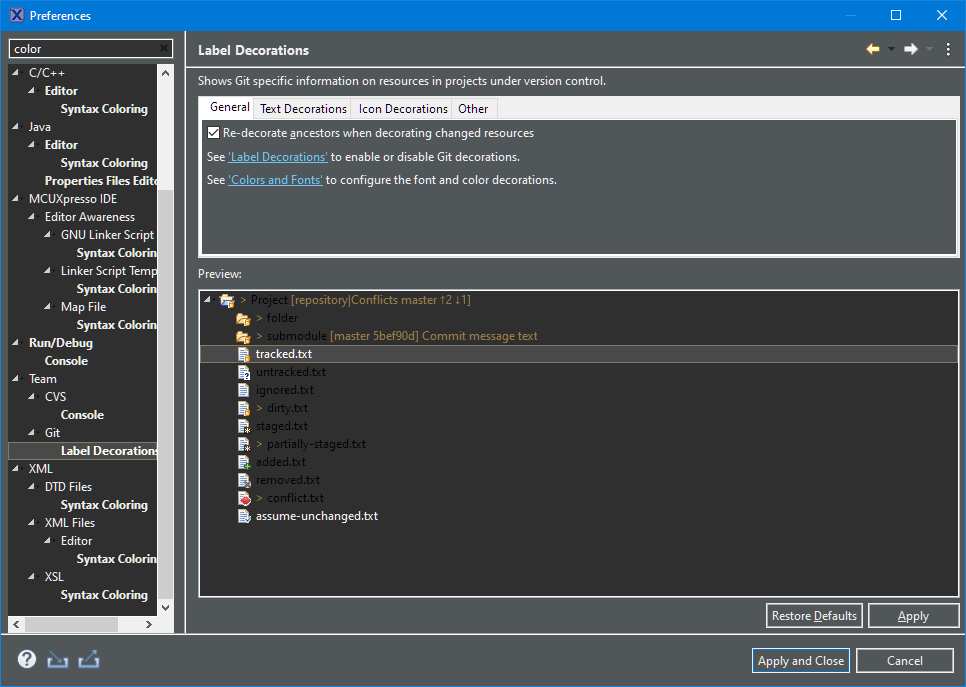
Task: Collapse the MCUXpresso IDE tree node
Action: pos(15,199)
